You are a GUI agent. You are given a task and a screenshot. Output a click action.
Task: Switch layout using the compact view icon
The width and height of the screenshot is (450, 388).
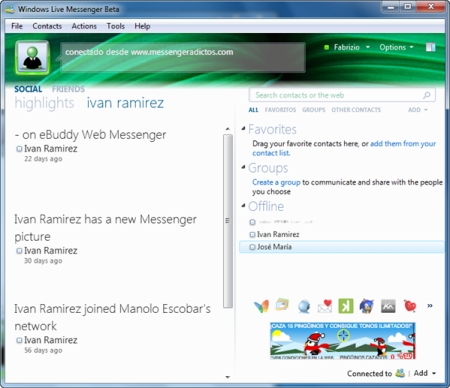coord(430,47)
